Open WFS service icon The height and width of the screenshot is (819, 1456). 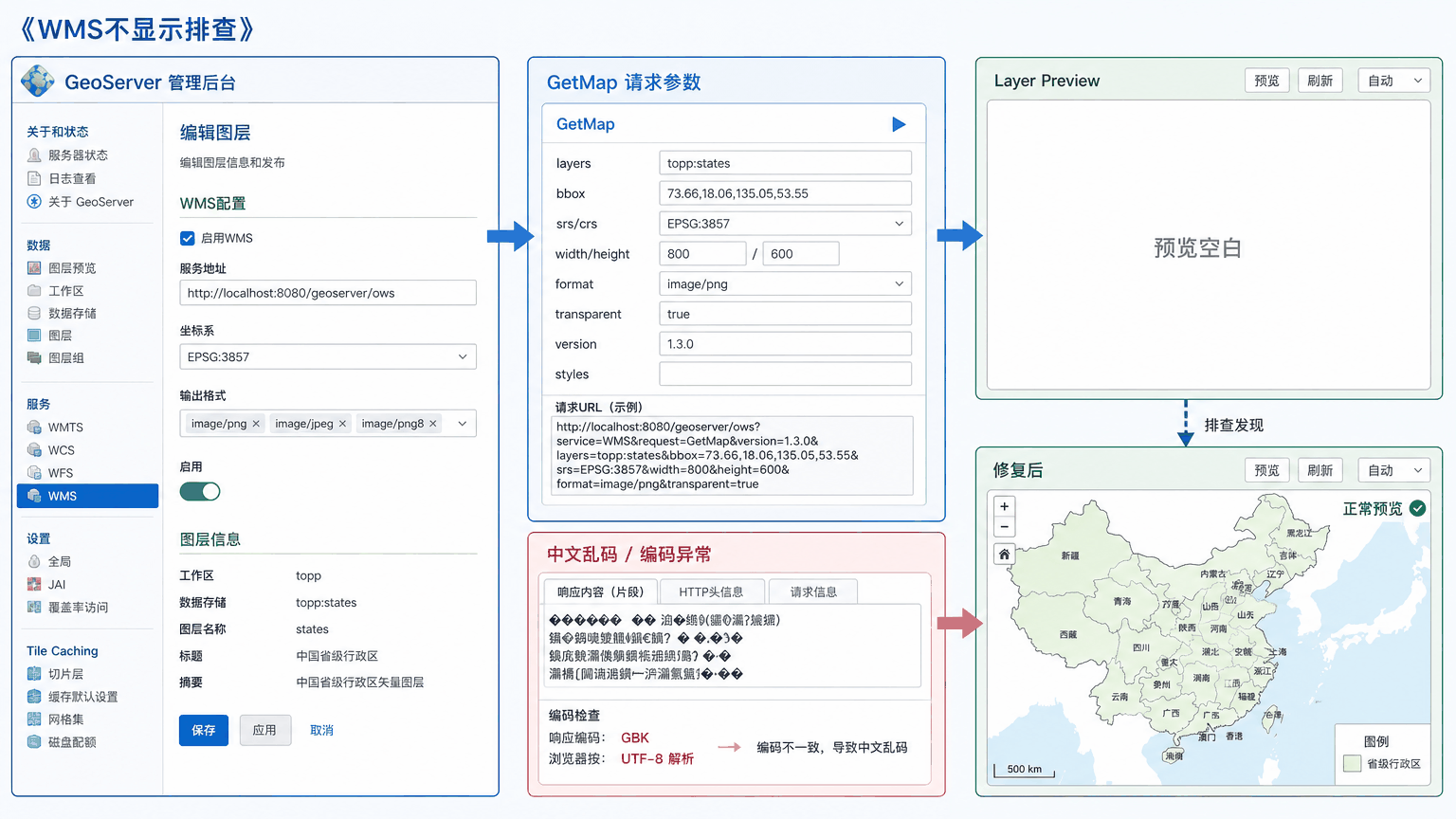(x=34, y=473)
